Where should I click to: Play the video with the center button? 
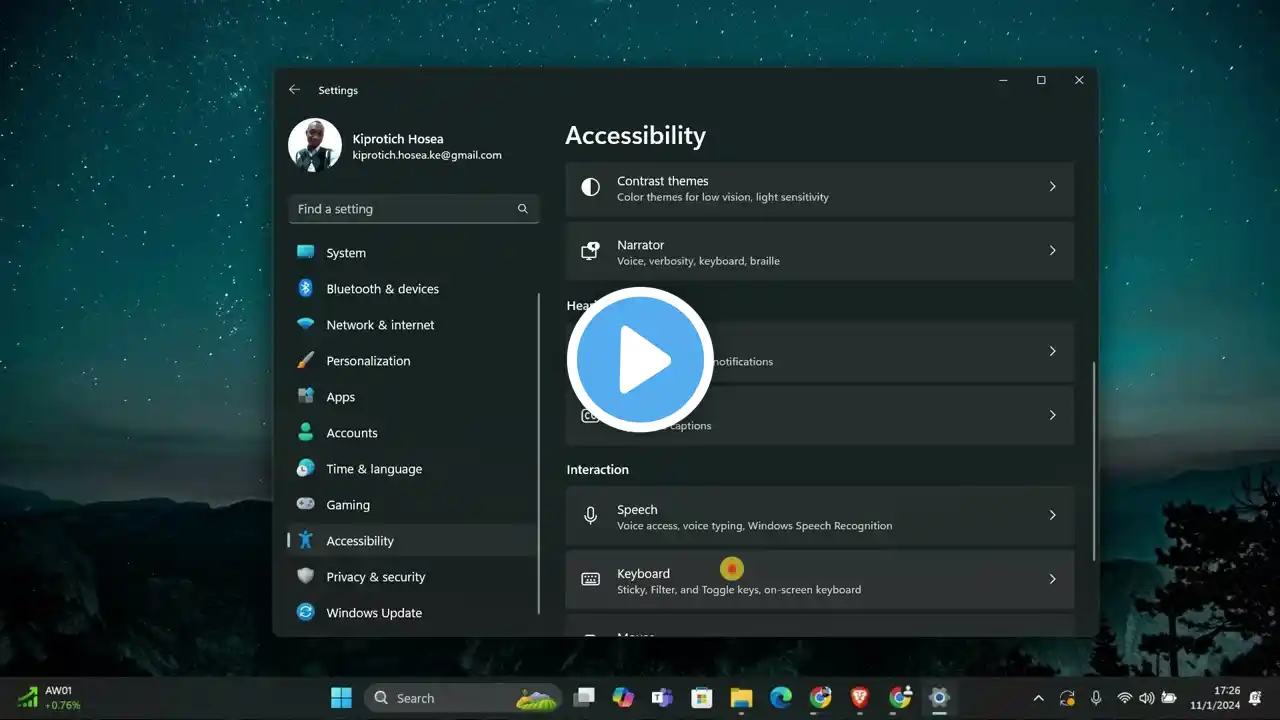tap(640, 360)
